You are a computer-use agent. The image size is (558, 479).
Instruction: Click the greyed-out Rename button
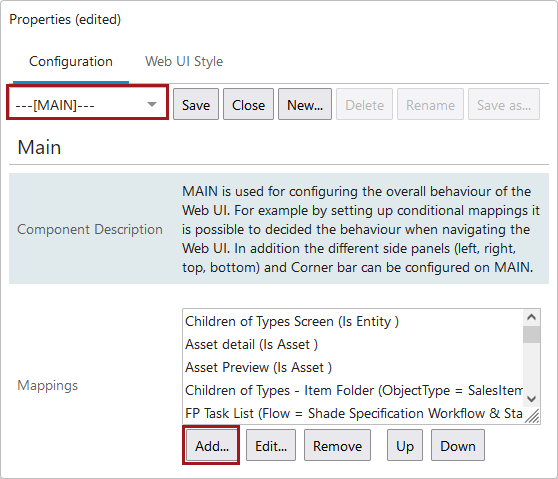[x=430, y=105]
